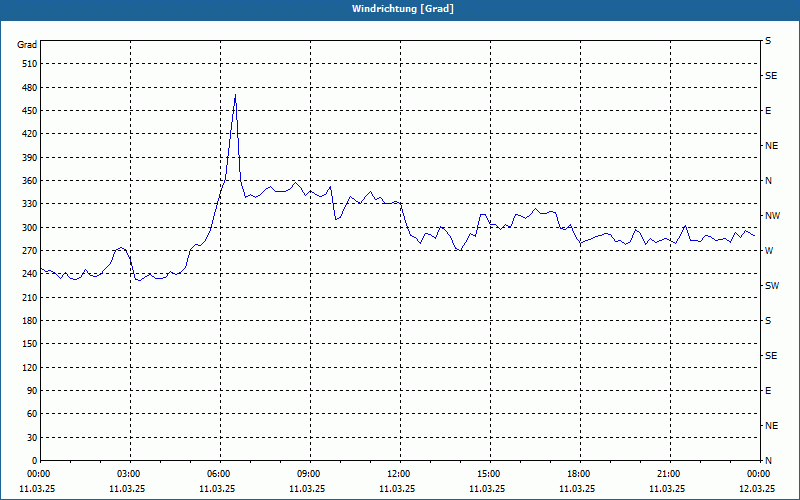This screenshot has height=500, width=800.
Task: Click the 11.03.25 date under 06:00
Action: point(217,488)
